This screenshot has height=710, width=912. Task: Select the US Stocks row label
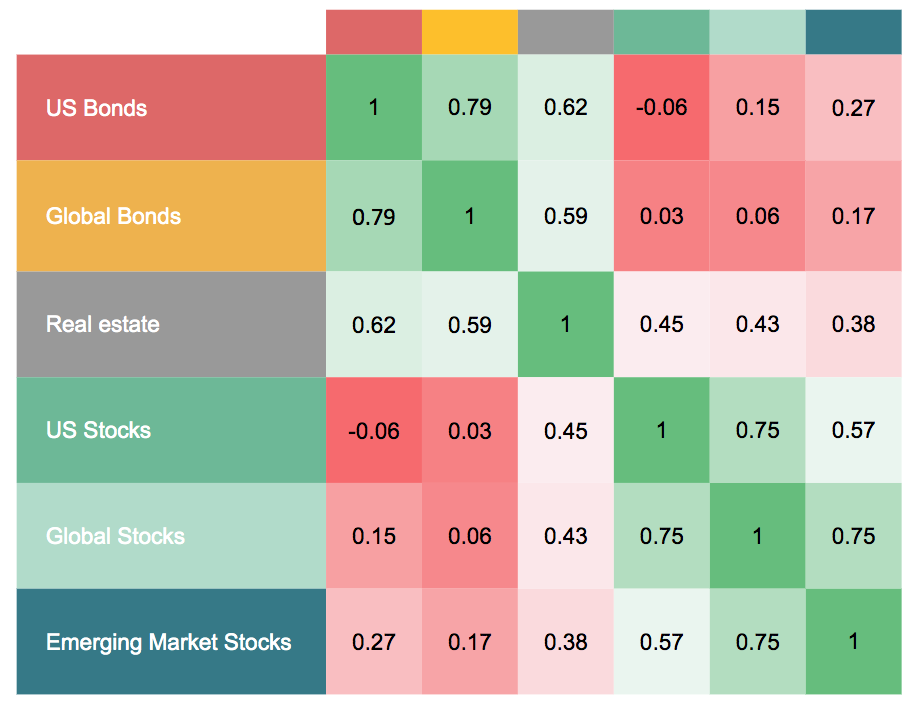click(171, 430)
